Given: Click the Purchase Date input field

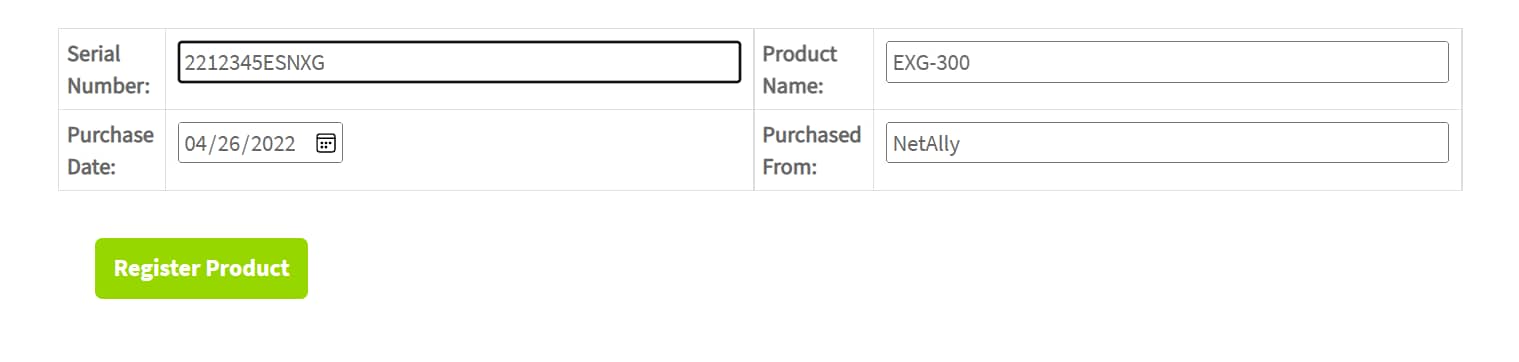Looking at the screenshot, I should tap(260, 143).
